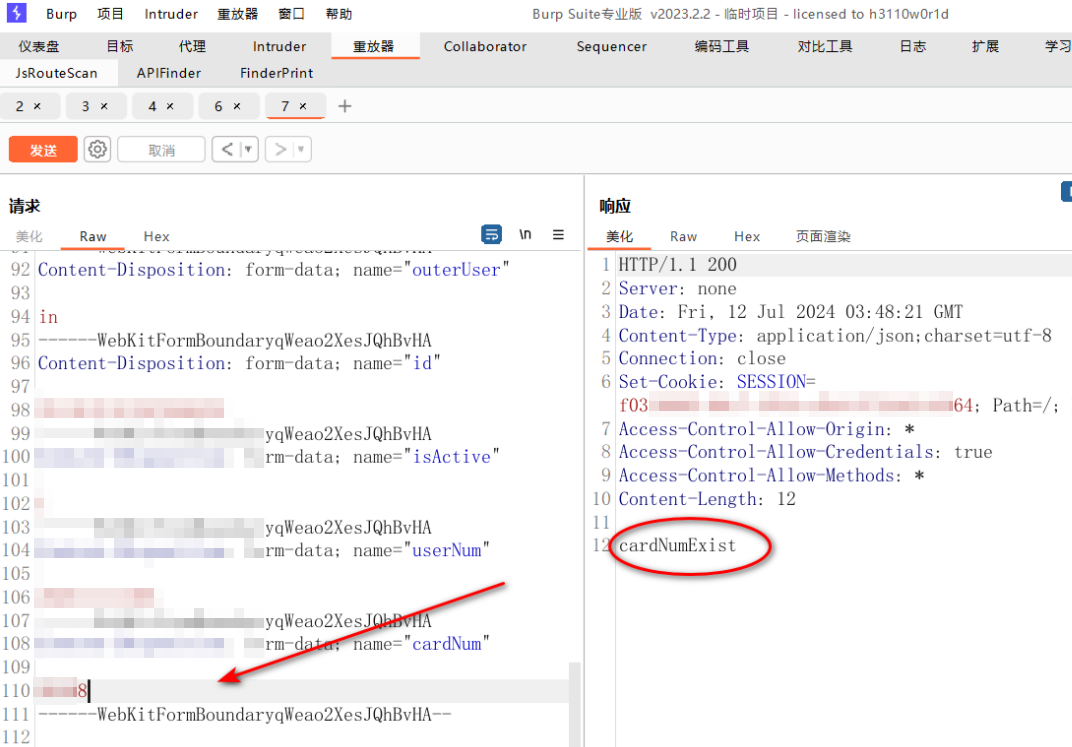The width and height of the screenshot is (1072, 747).
Task: Open the APIFinder extension tab
Action: coord(169,72)
